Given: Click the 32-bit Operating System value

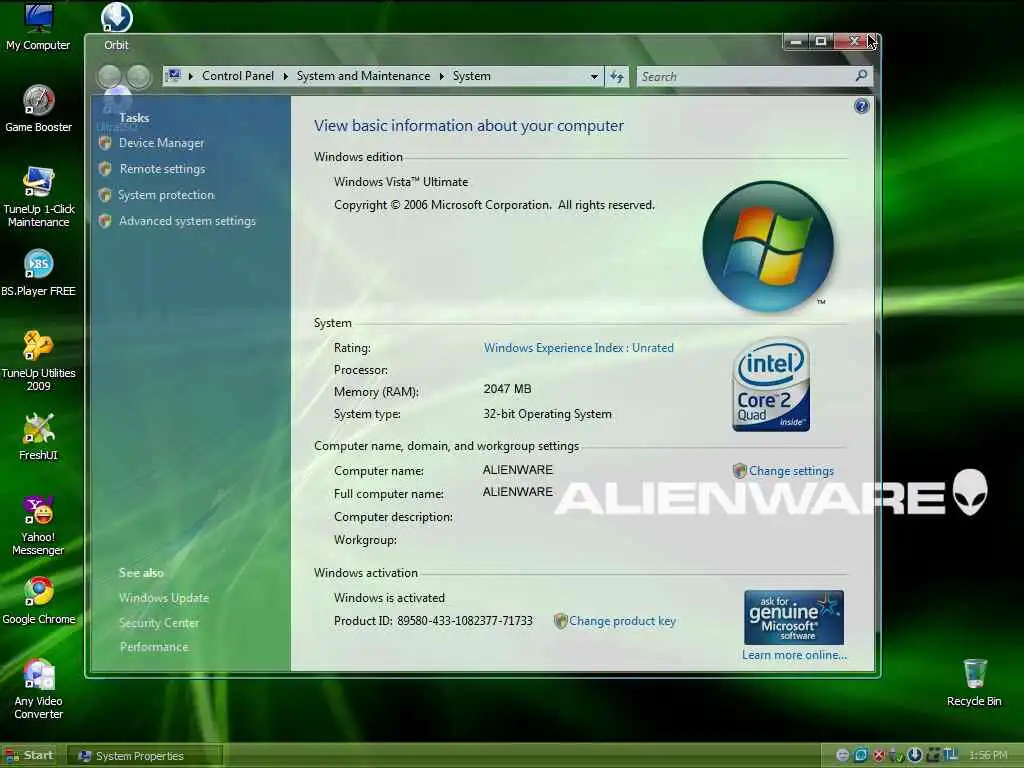Looking at the screenshot, I should [547, 413].
